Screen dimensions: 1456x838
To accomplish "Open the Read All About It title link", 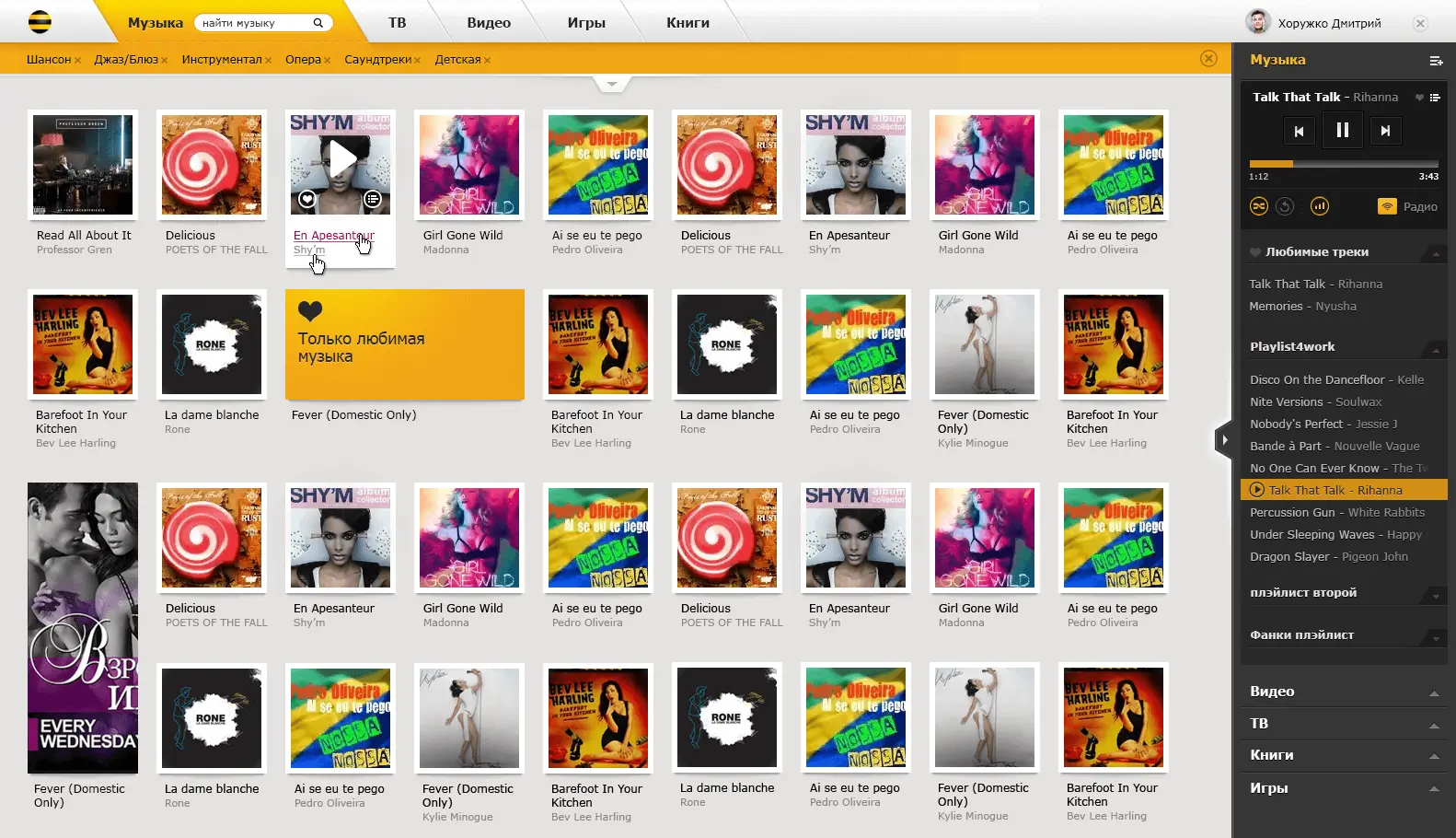I will [84, 236].
